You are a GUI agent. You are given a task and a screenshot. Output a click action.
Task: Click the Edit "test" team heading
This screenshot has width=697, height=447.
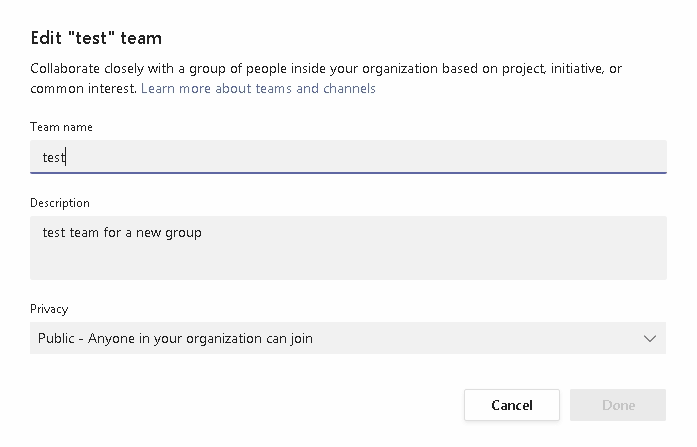[96, 38]
